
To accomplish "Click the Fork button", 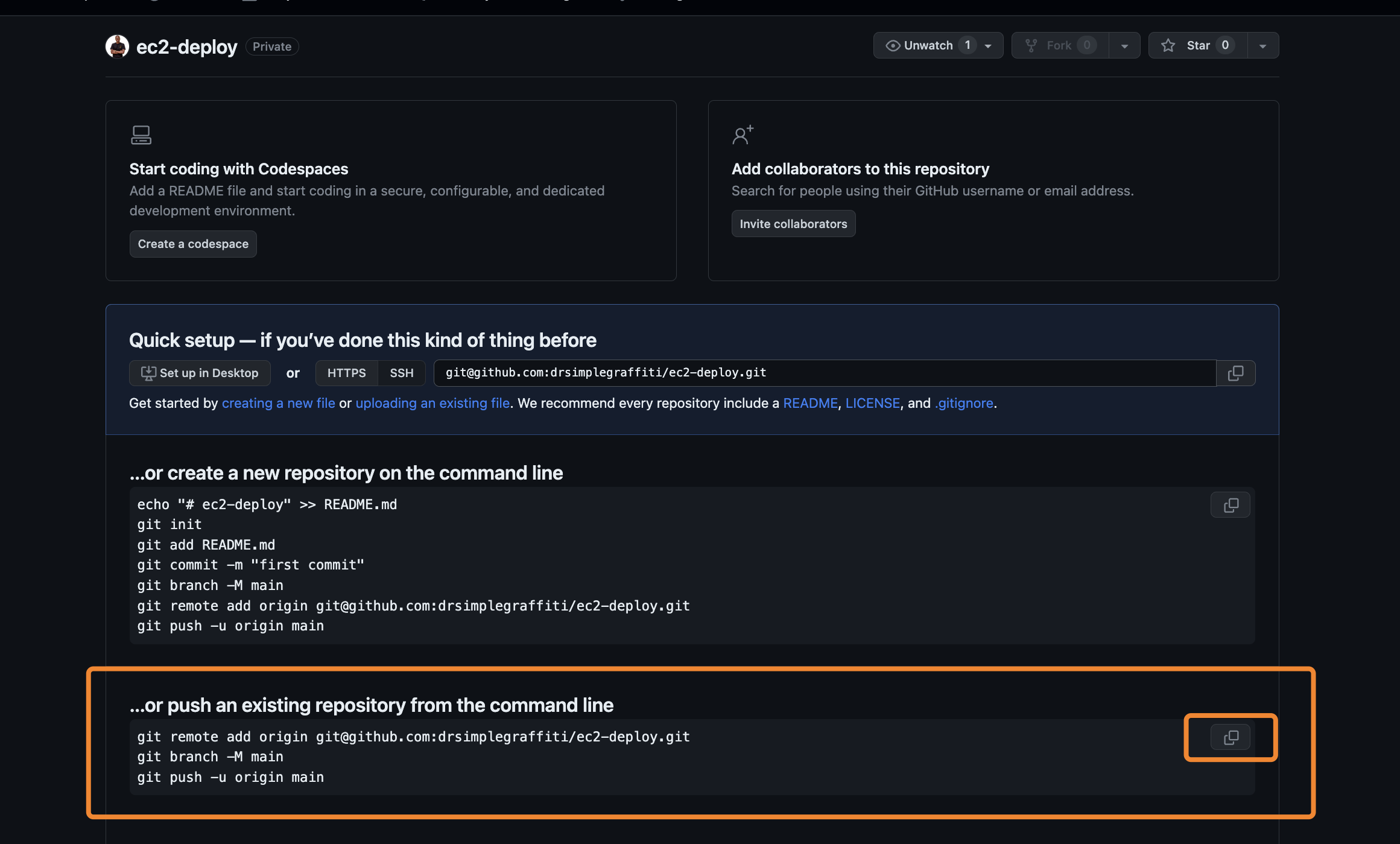I will pos(1060,45).
